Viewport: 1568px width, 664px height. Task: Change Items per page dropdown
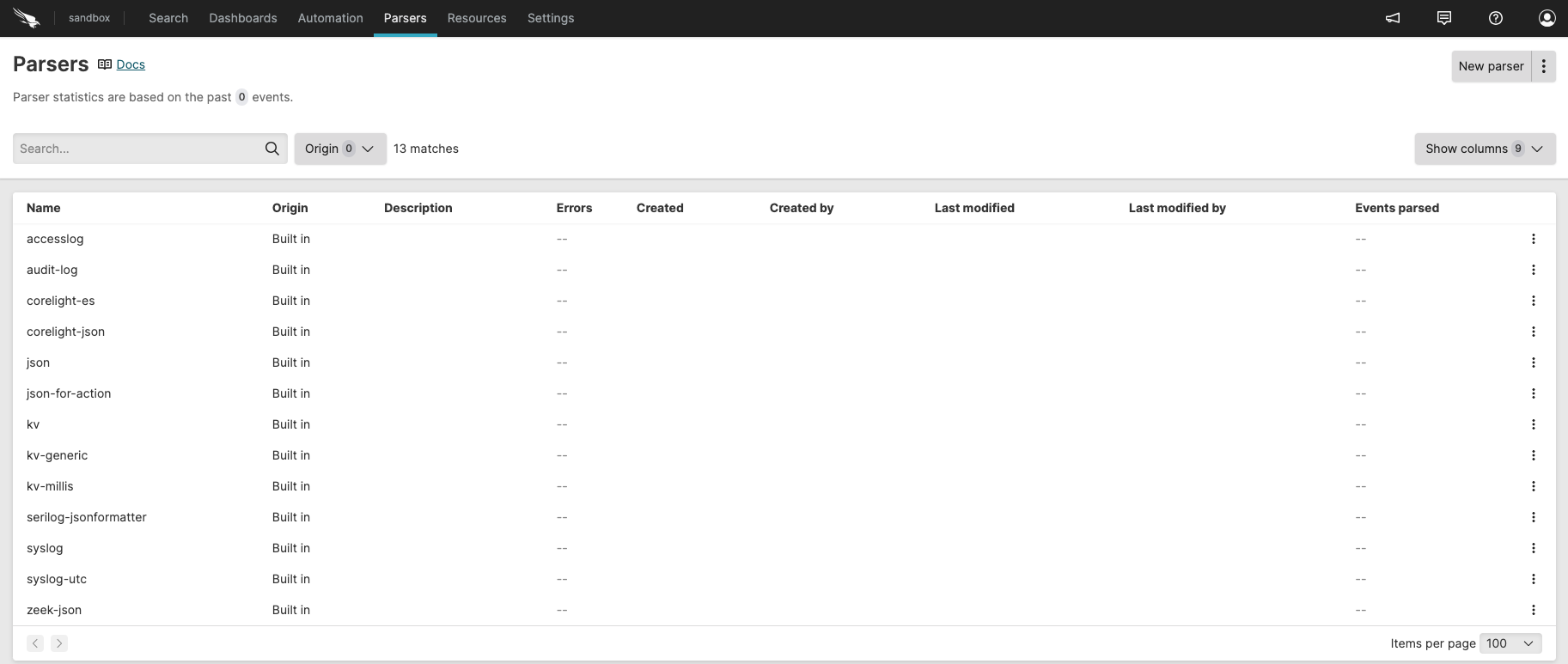(1510, 643)
